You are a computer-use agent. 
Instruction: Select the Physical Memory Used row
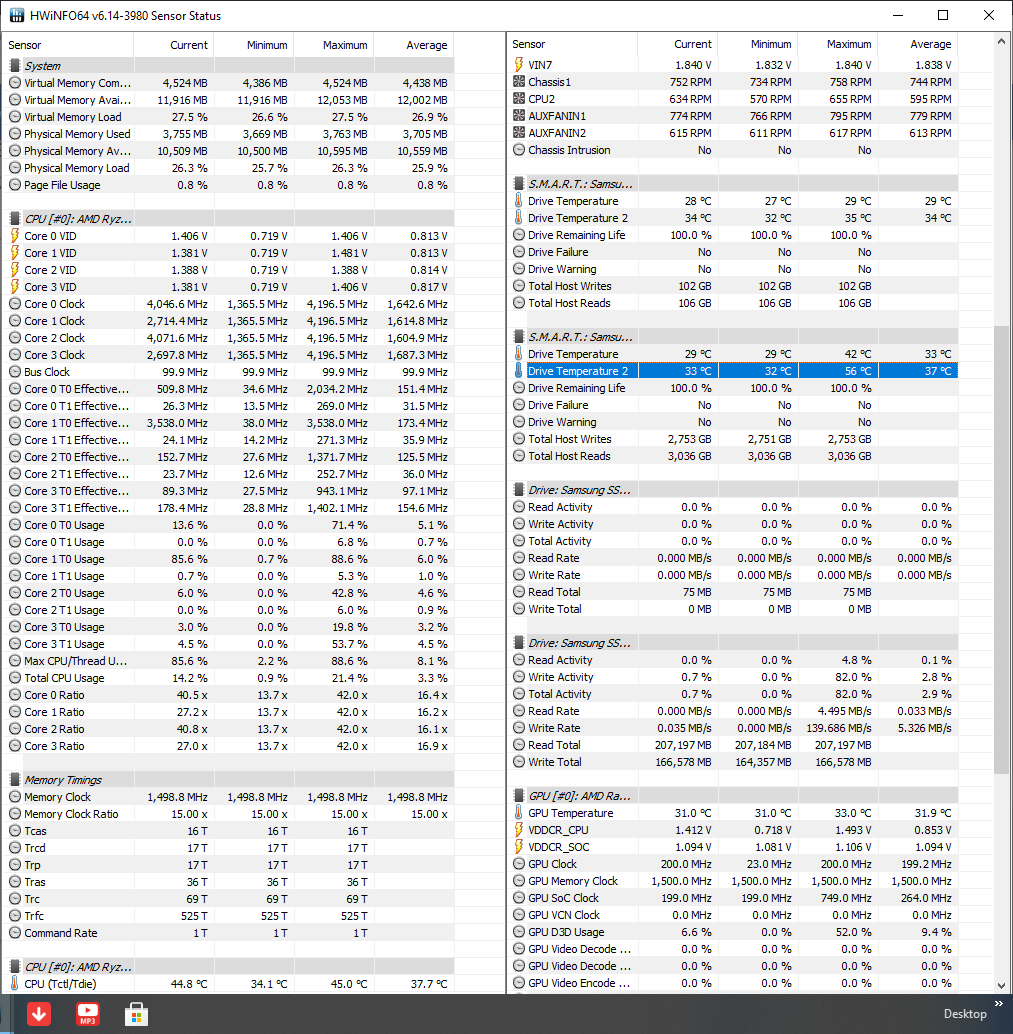click(x=228, y=134)
